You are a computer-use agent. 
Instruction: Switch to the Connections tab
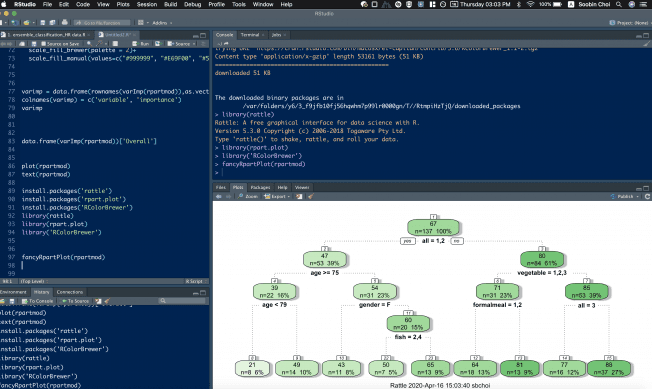point(70,292)
